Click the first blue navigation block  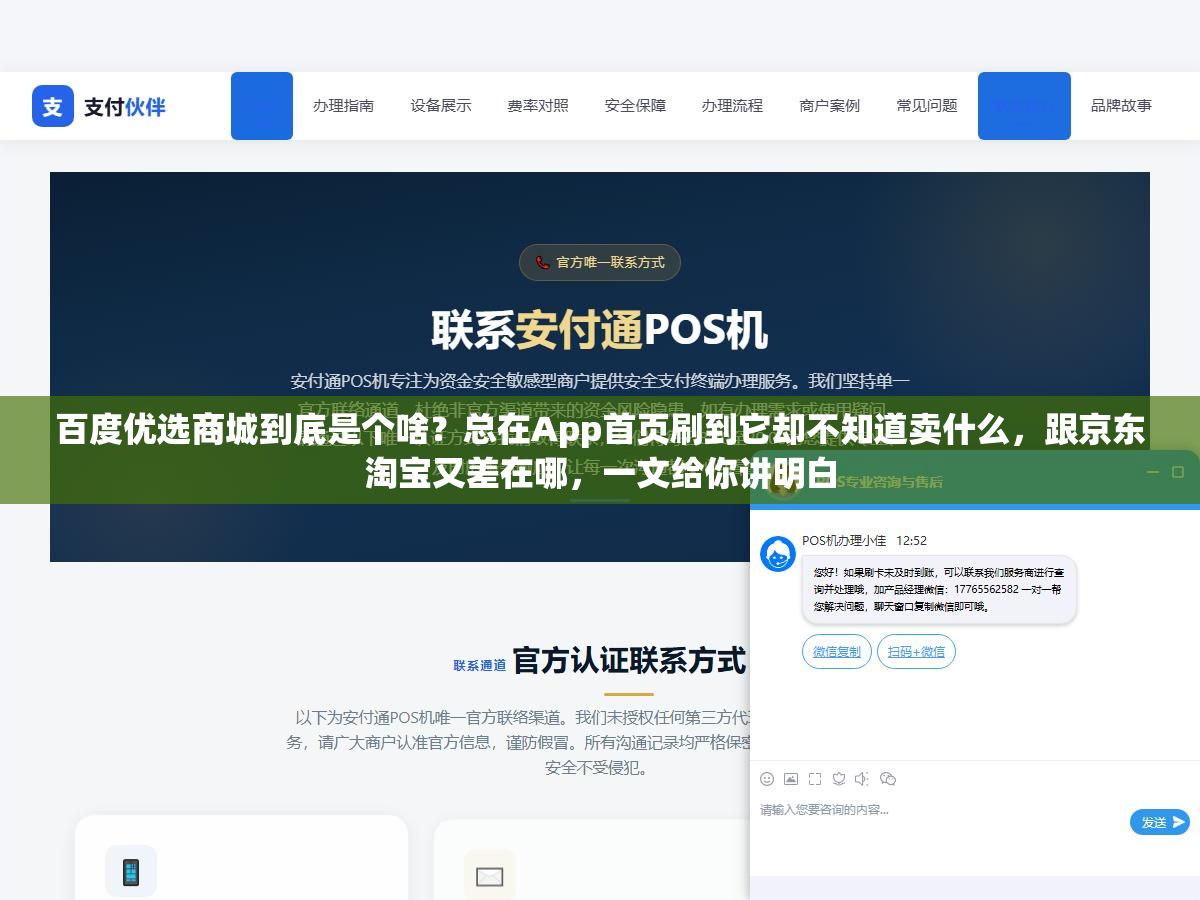click(262, 106)
